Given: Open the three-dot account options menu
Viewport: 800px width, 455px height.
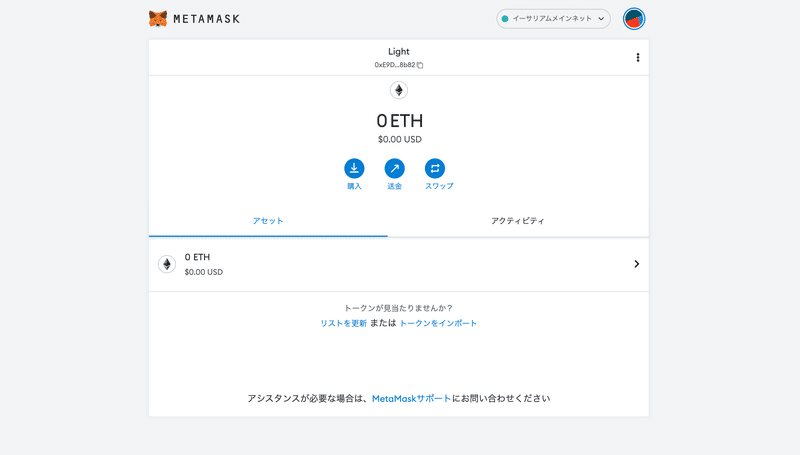Looking at the screenshot, I should 637,57.
